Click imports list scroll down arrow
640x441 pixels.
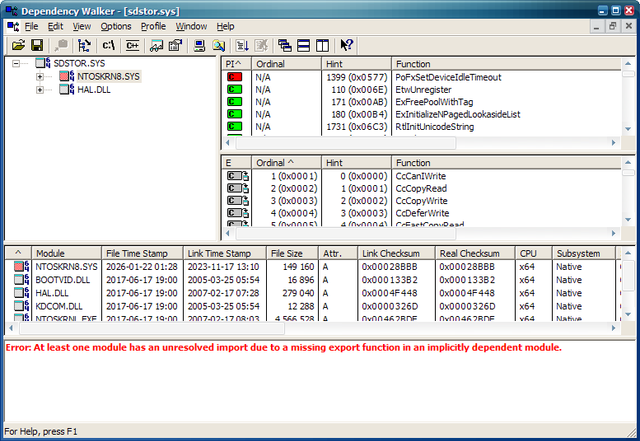(x=628, y=129)
